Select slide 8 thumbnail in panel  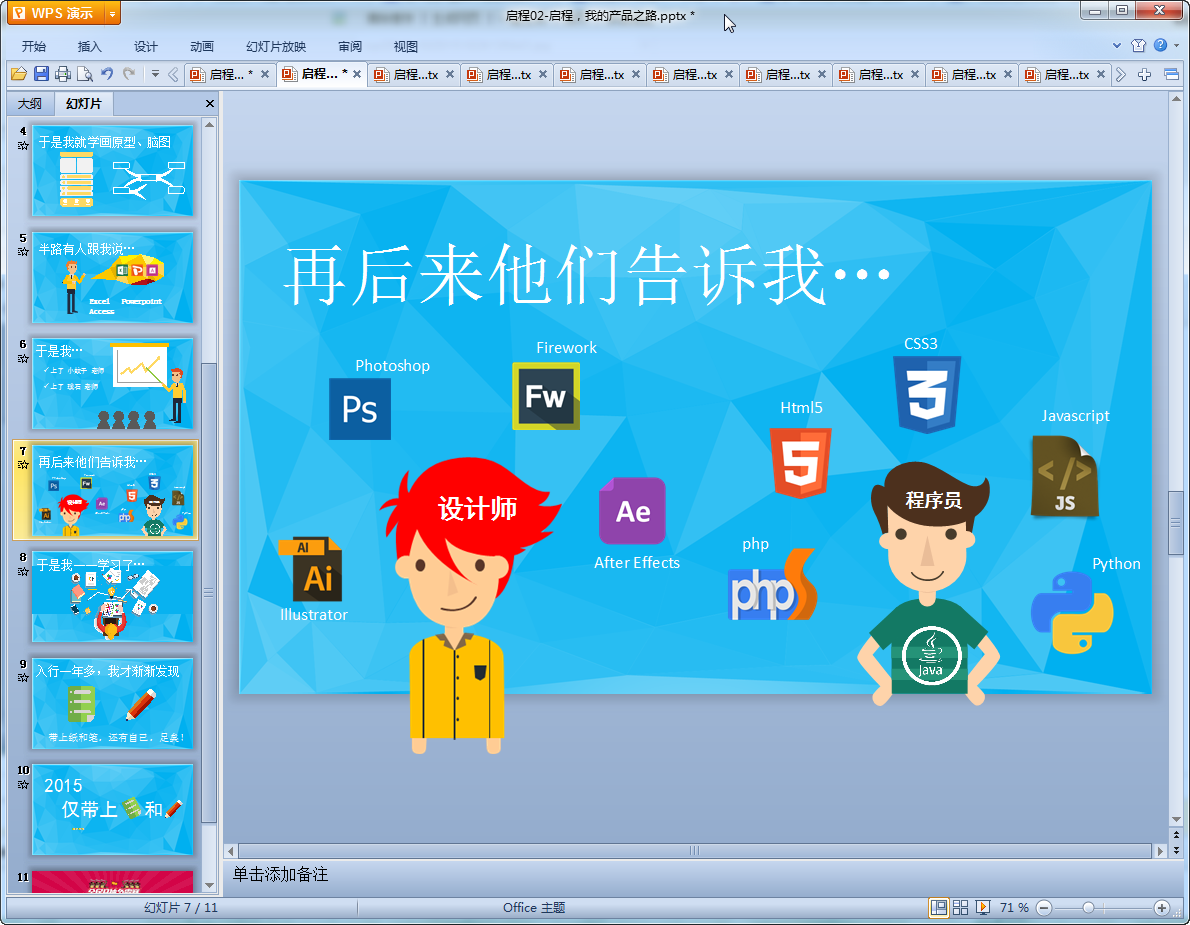click(113, 596)
